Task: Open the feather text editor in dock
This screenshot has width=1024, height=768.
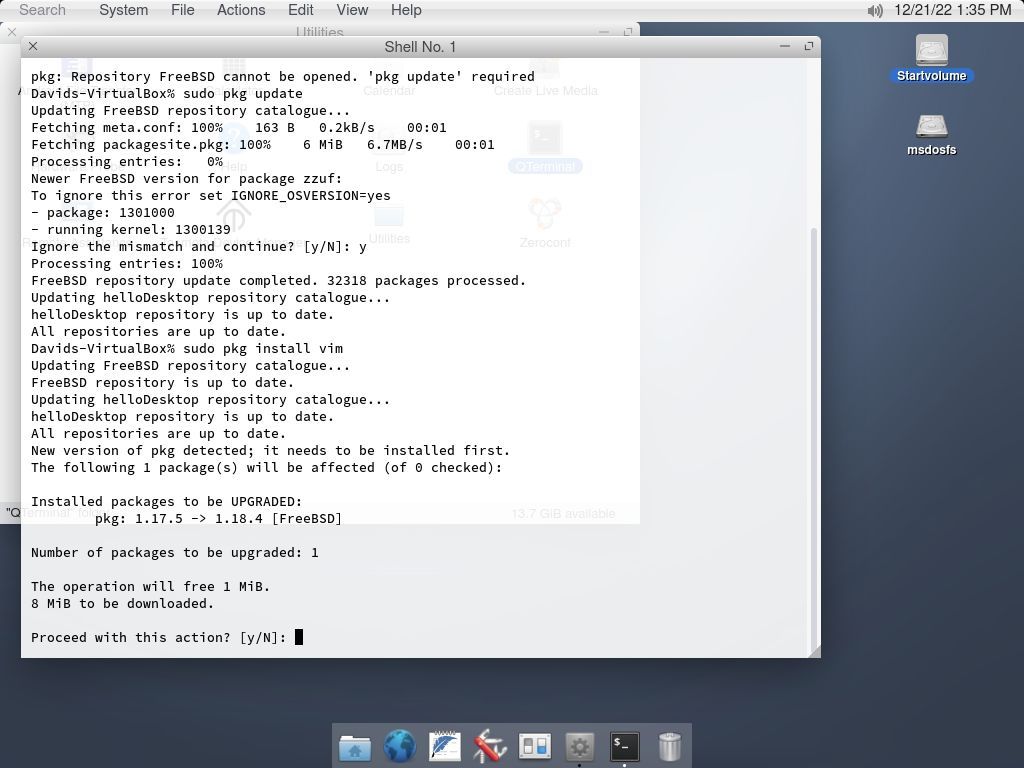Action: pyautogui.click(x=445, y=746)
